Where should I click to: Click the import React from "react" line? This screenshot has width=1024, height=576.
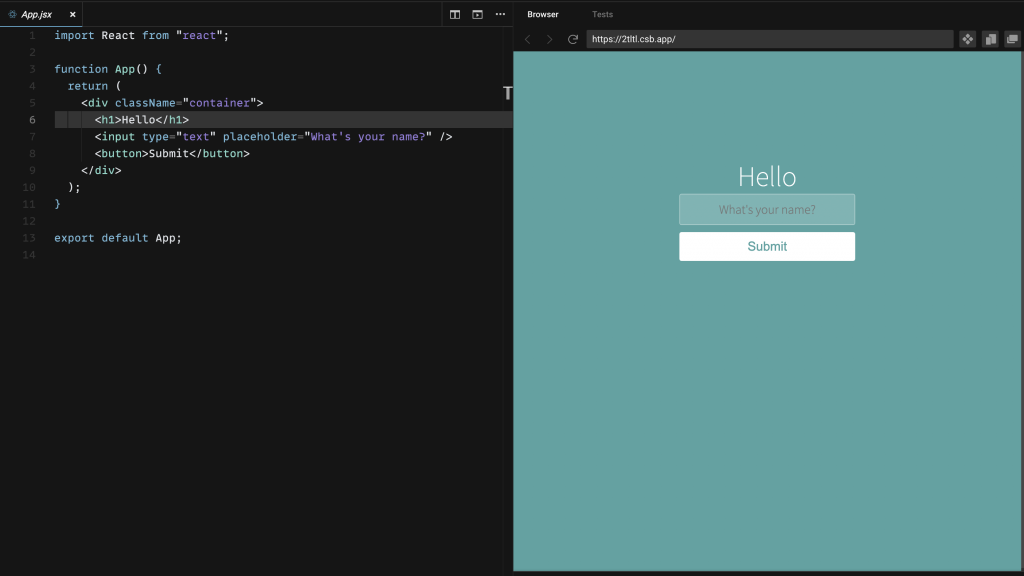click(x=142, y=35)
